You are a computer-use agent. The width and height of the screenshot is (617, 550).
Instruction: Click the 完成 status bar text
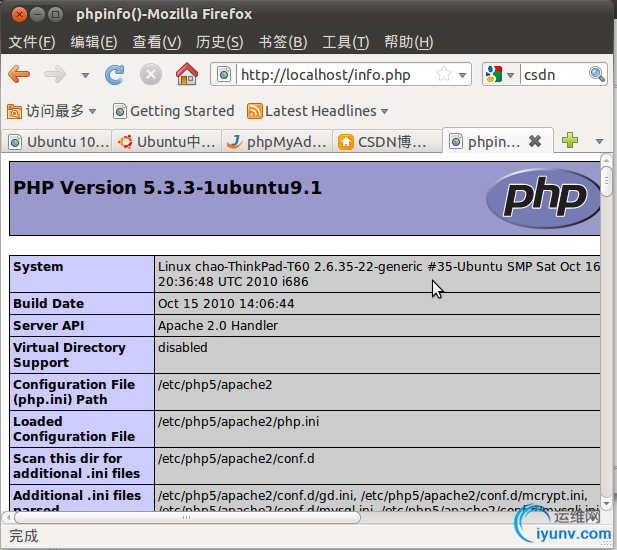click(x=24, y=536)
